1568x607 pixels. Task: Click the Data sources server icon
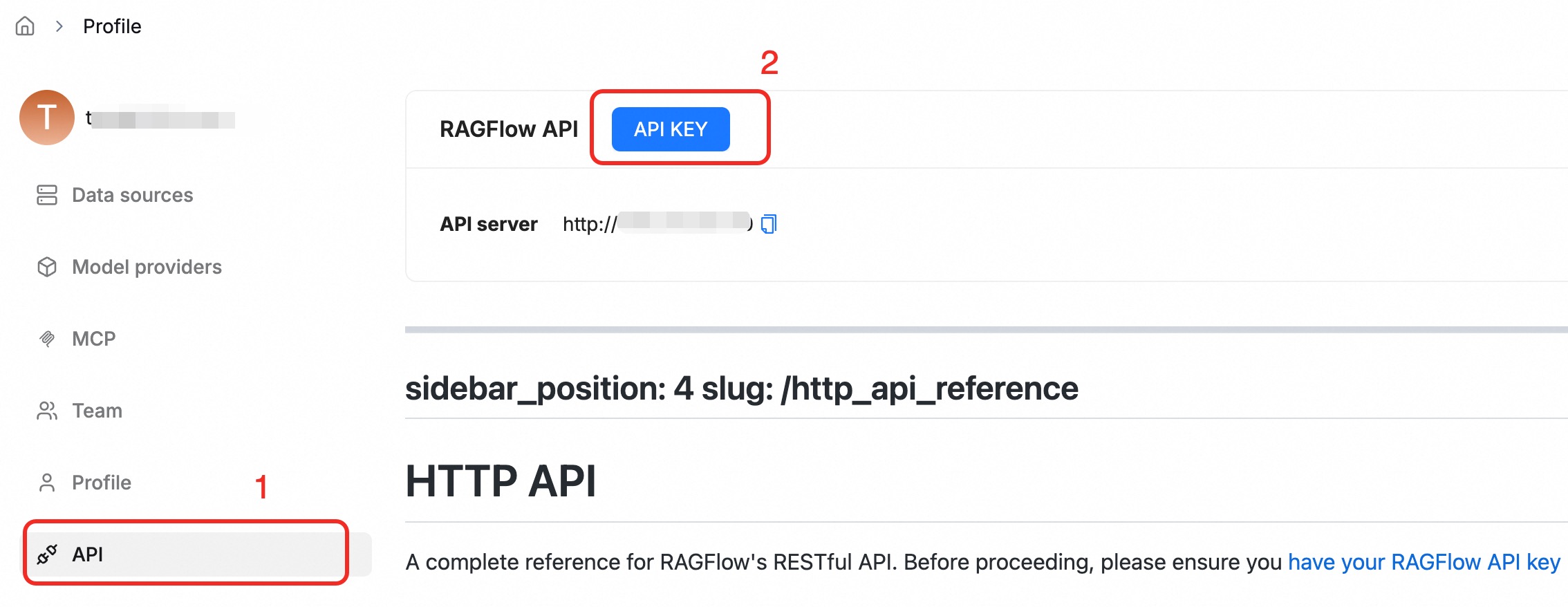pos(47,195)
